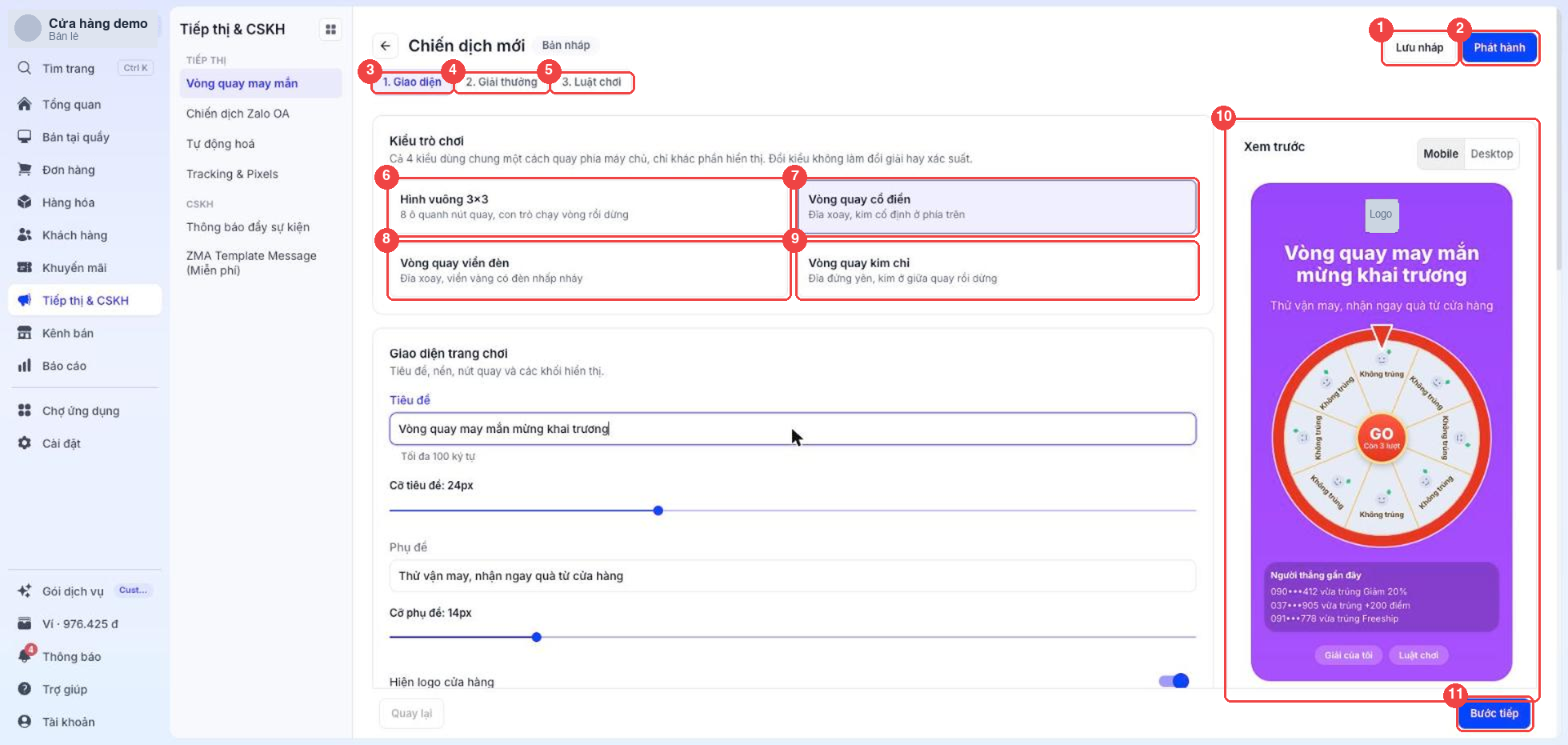The height and width of the screenshot is (745, 1568).
Task: Click the Tìm trang search box
Action: [84, 68]
